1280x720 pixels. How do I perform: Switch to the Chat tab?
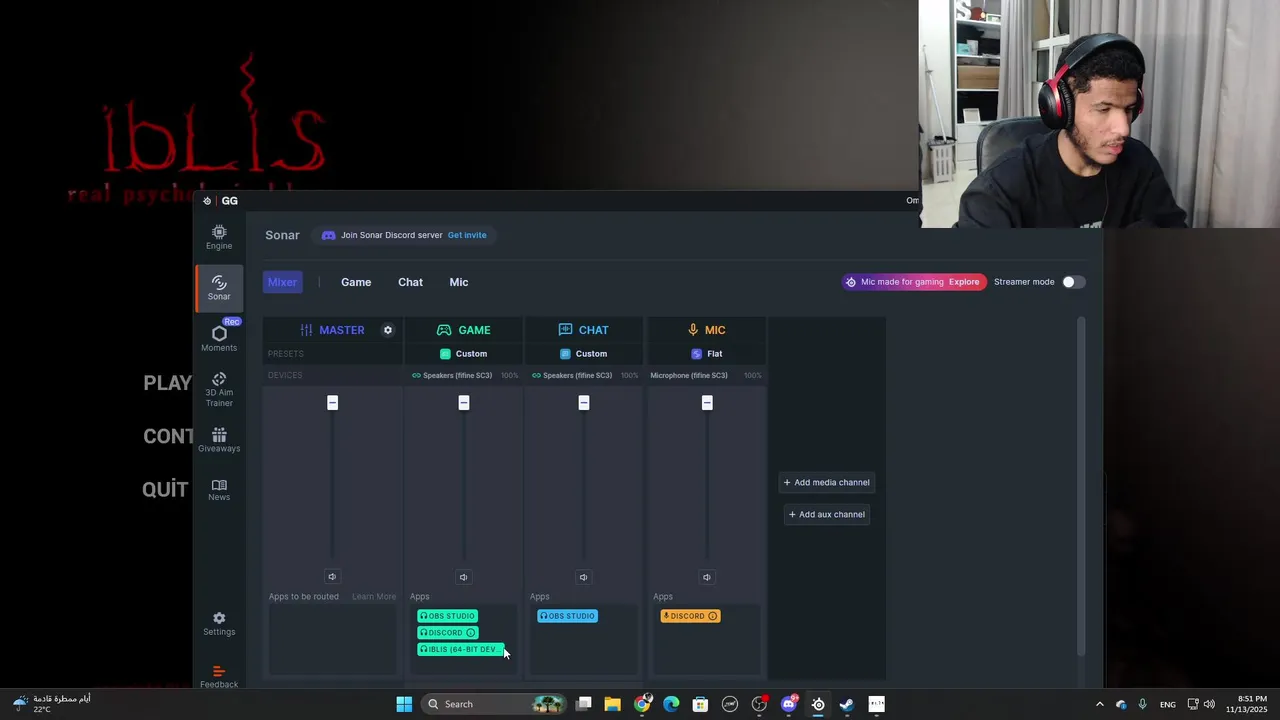(x=411, y=282)
